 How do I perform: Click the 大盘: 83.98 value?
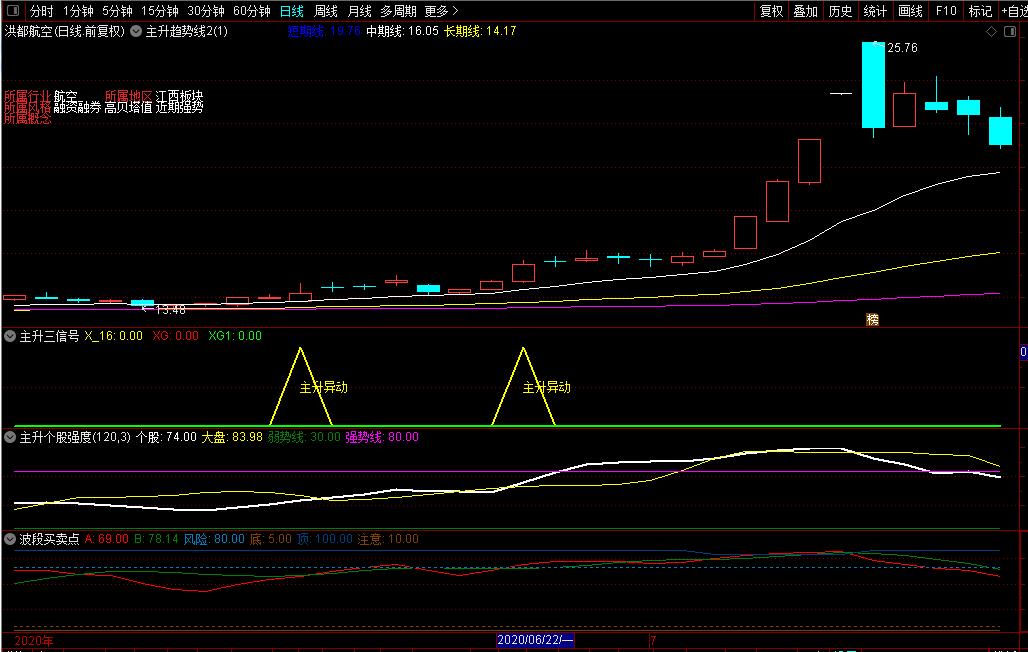(x=231, y=437)
